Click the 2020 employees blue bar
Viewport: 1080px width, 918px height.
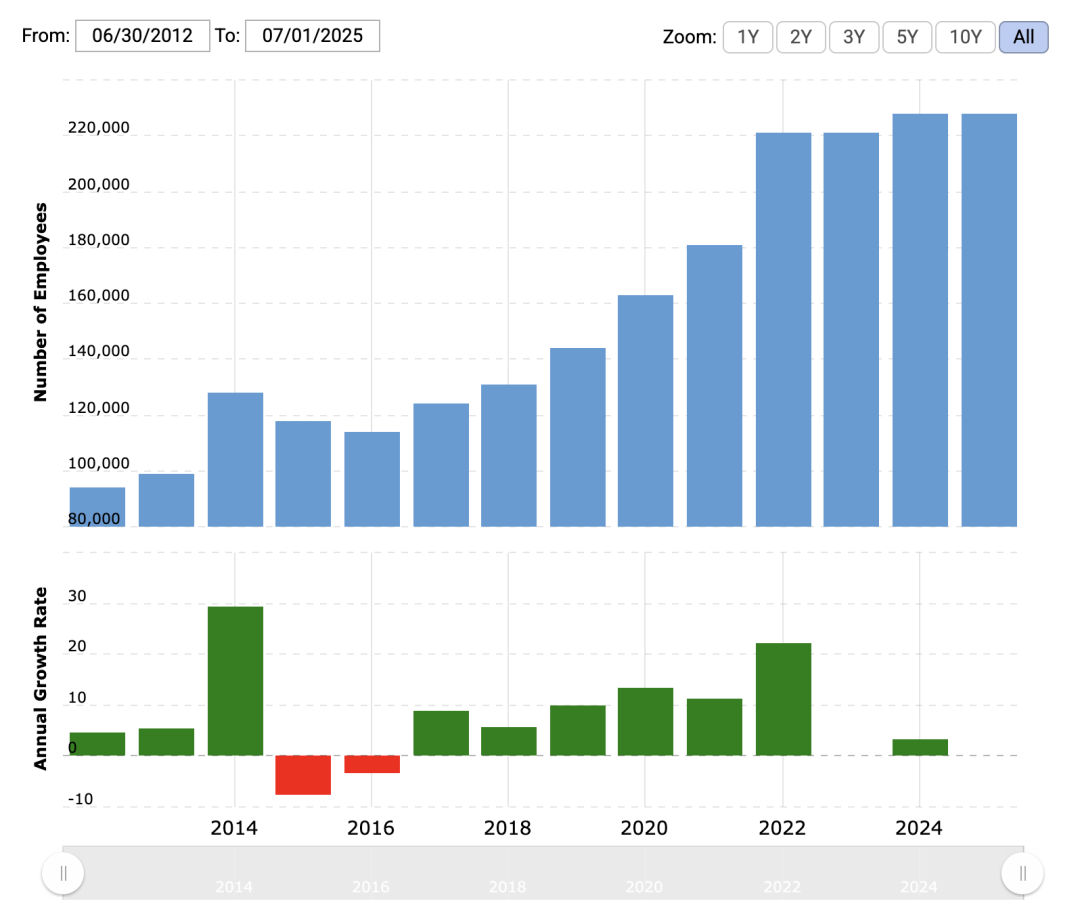645,410
